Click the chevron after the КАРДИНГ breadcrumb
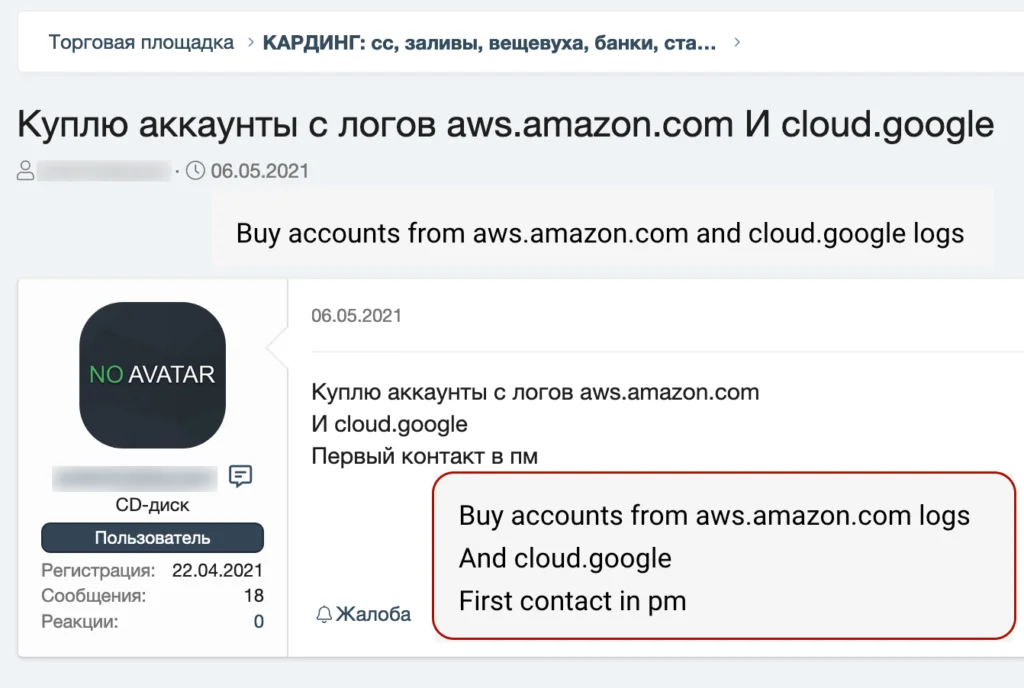 pos(736,43)
